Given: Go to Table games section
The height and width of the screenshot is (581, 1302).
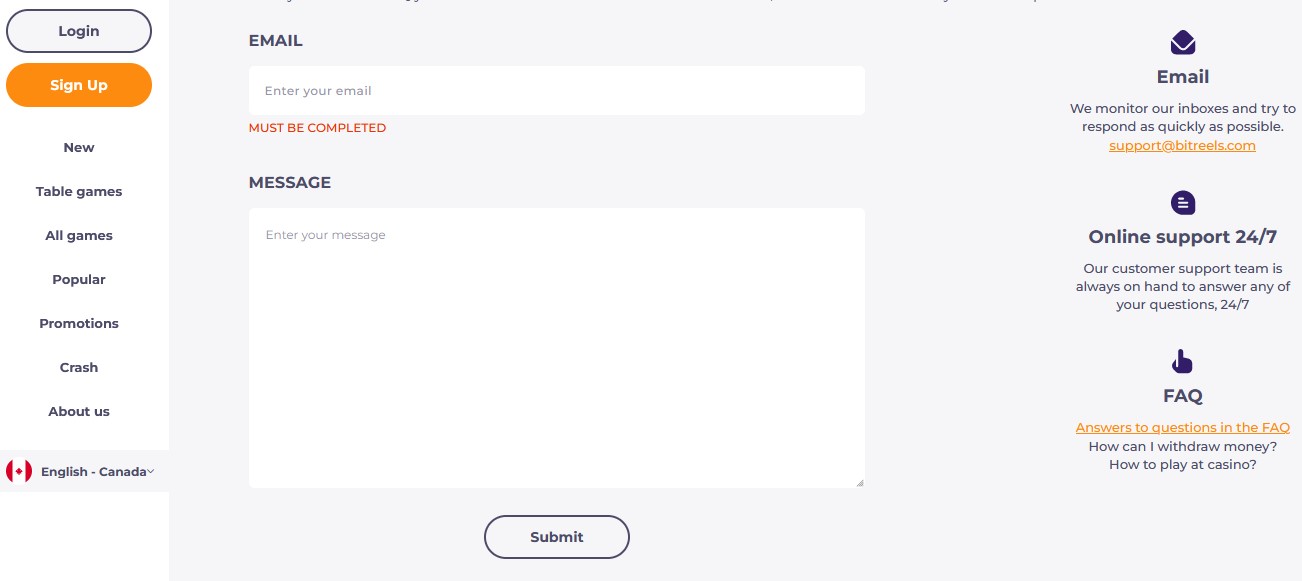Looking at the screenshot, I should [x=79, y=191].
